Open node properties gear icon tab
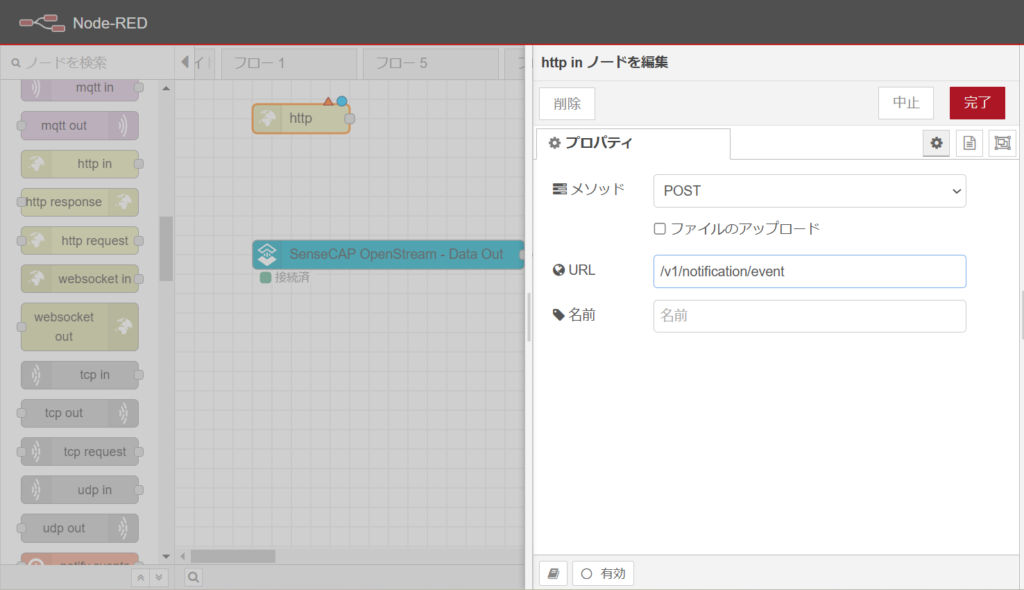 [936, 143]
